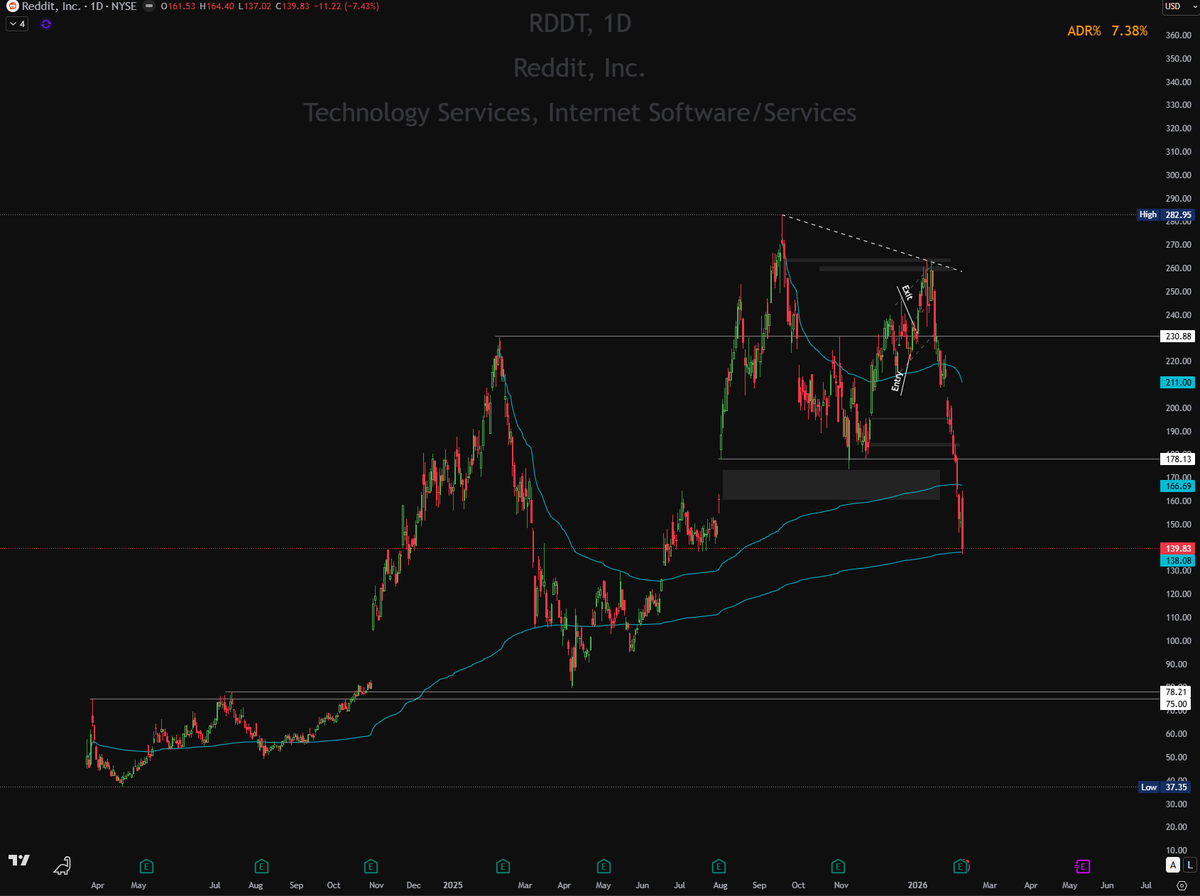Click the earnings marker above Aug 2025
The width and height of the screenshot is (1200, 896).
click(718, 864)
